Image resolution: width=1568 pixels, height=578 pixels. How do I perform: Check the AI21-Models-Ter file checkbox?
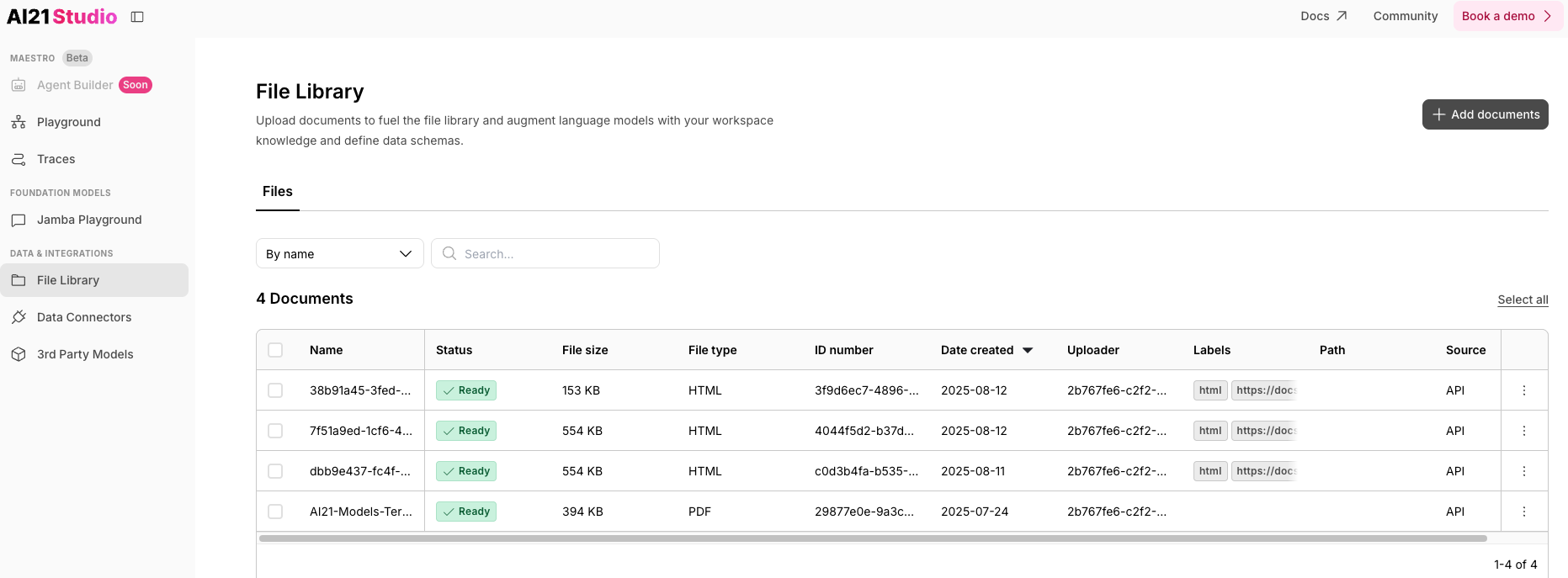tap(275, 512)
